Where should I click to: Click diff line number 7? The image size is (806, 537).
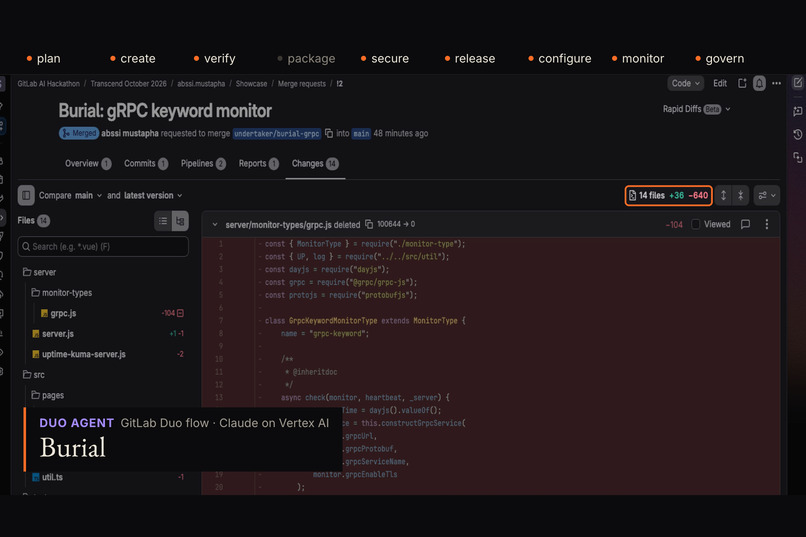[x=221, y=321]
